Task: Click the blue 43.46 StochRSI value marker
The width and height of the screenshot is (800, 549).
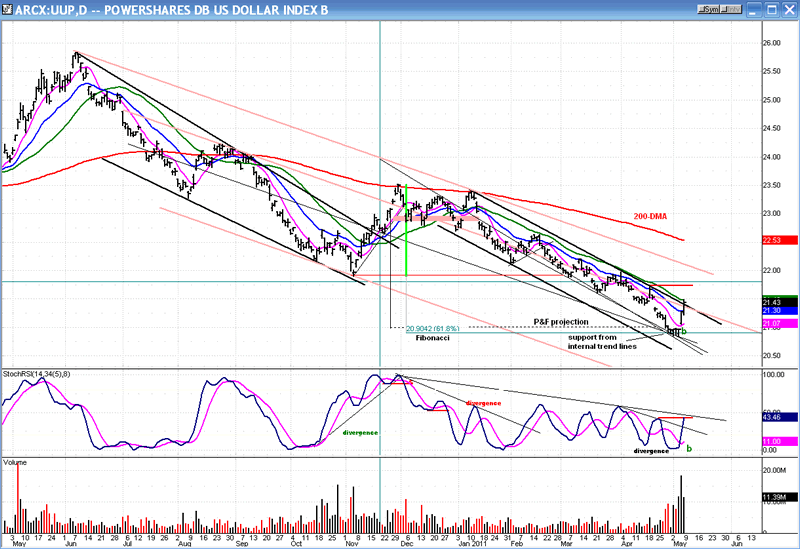Action: tap(780, 417)
